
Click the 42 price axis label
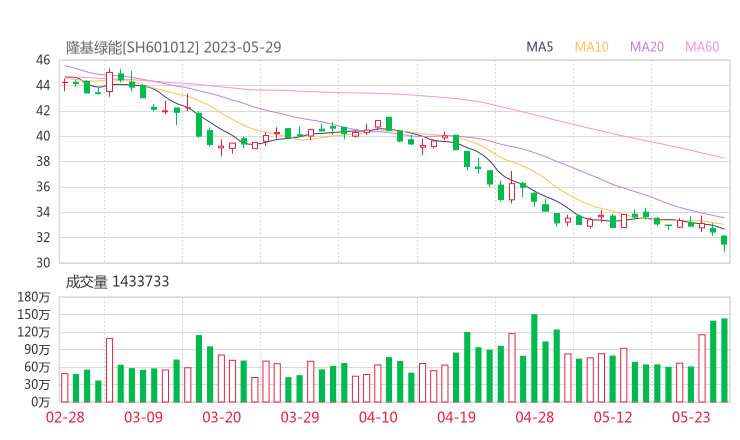tap(43, 111)
